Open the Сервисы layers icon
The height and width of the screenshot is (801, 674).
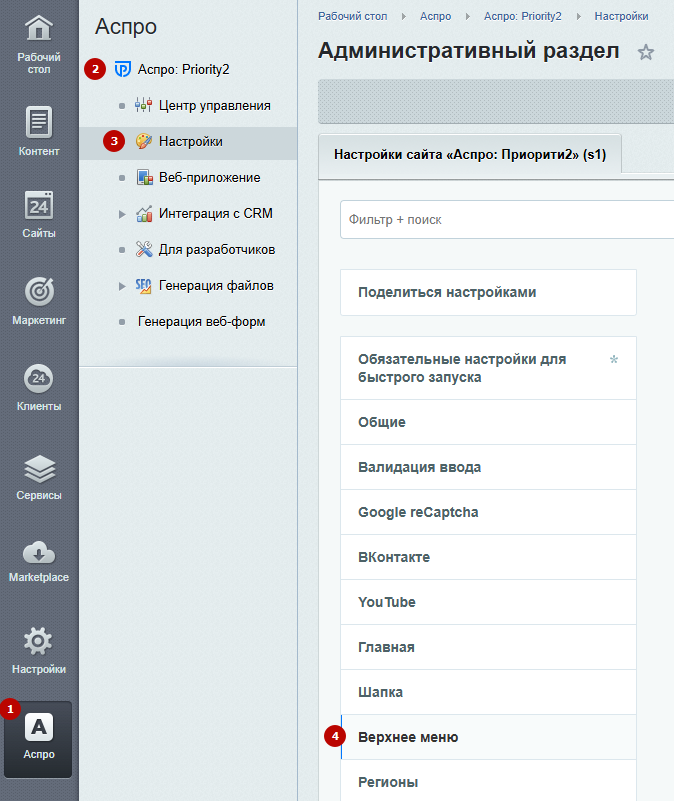pos(39,468)
